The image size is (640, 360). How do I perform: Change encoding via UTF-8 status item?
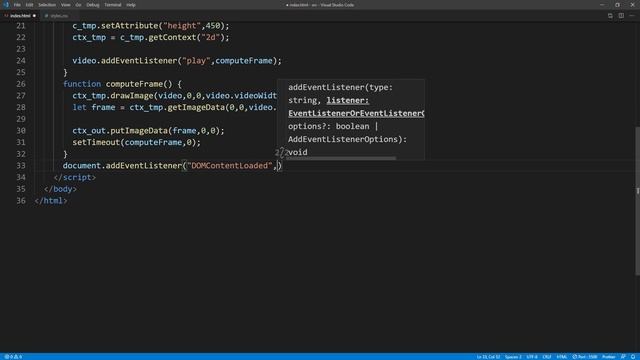pyautogui.click(x=532, y=357)
